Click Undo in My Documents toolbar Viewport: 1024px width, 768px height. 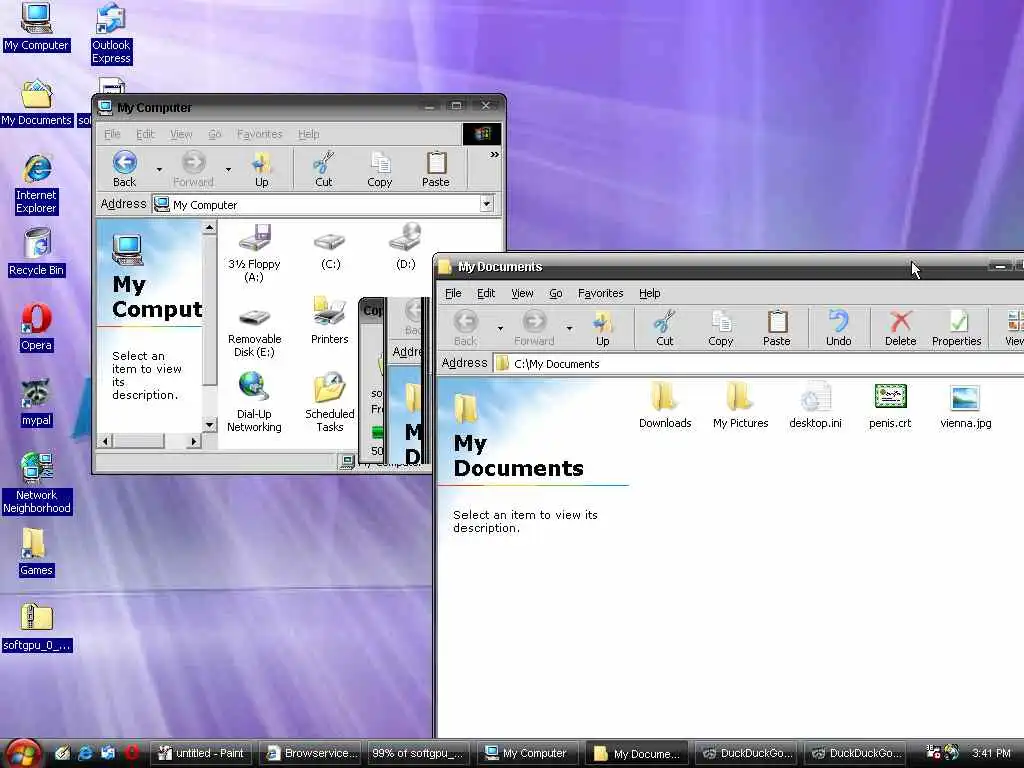coord(839,328)
